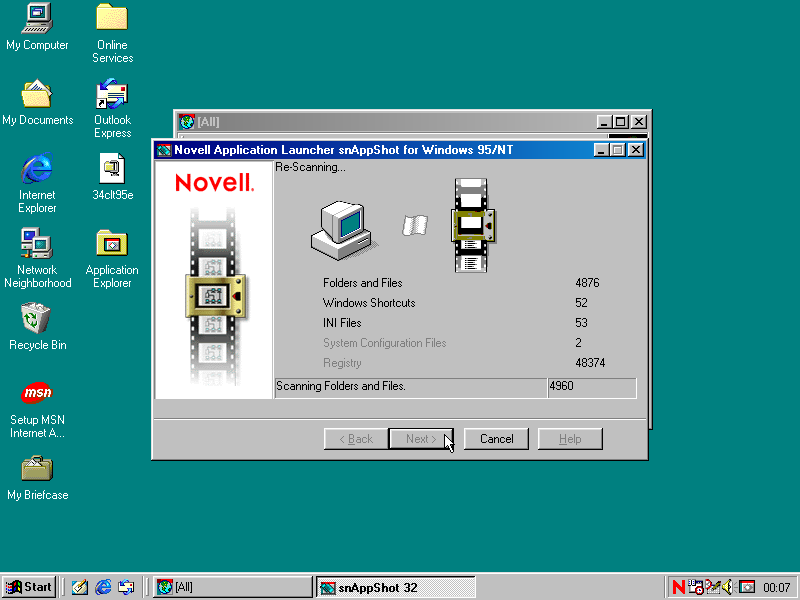
Task: Click Internet Explorer quick launch icon
Action: point(103,587)
